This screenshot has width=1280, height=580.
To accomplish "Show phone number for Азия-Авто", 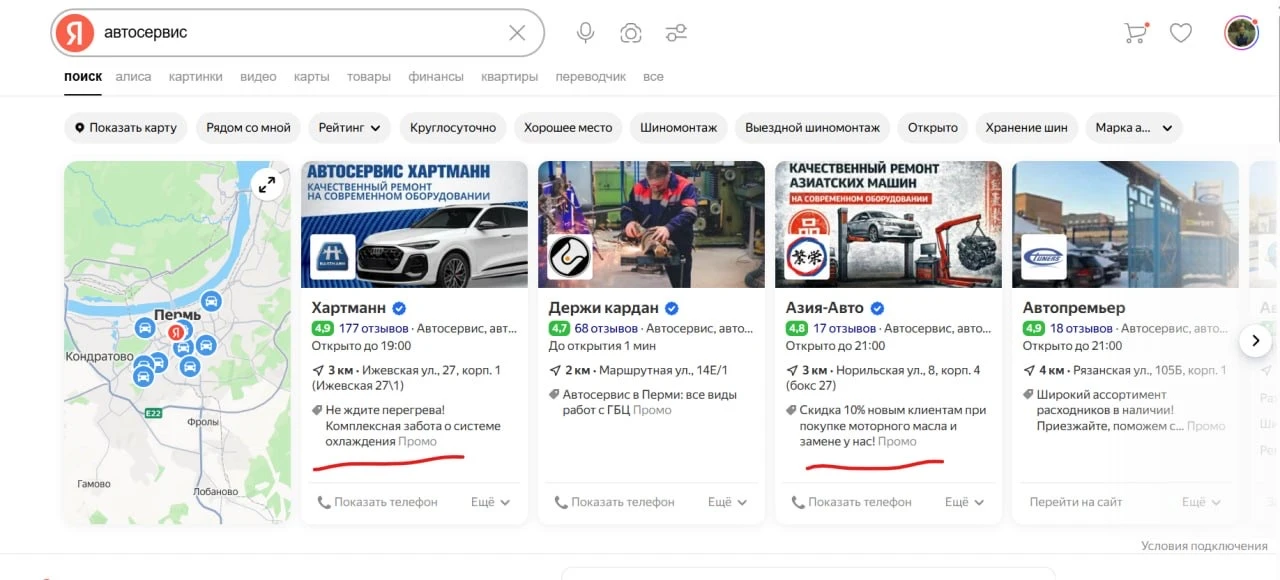I will (851, 502).
